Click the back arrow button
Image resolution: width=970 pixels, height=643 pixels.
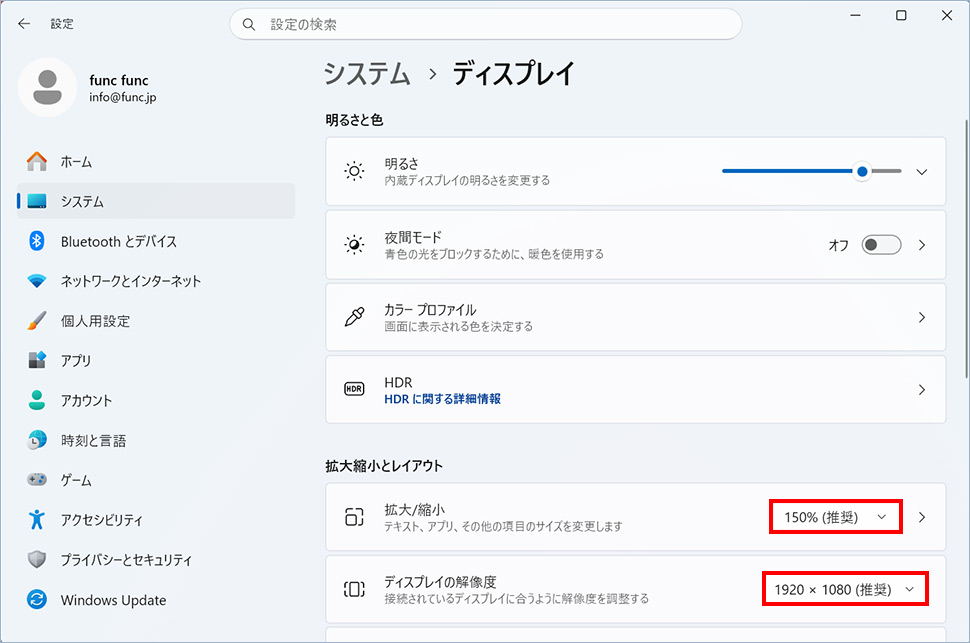pos(23,23)
